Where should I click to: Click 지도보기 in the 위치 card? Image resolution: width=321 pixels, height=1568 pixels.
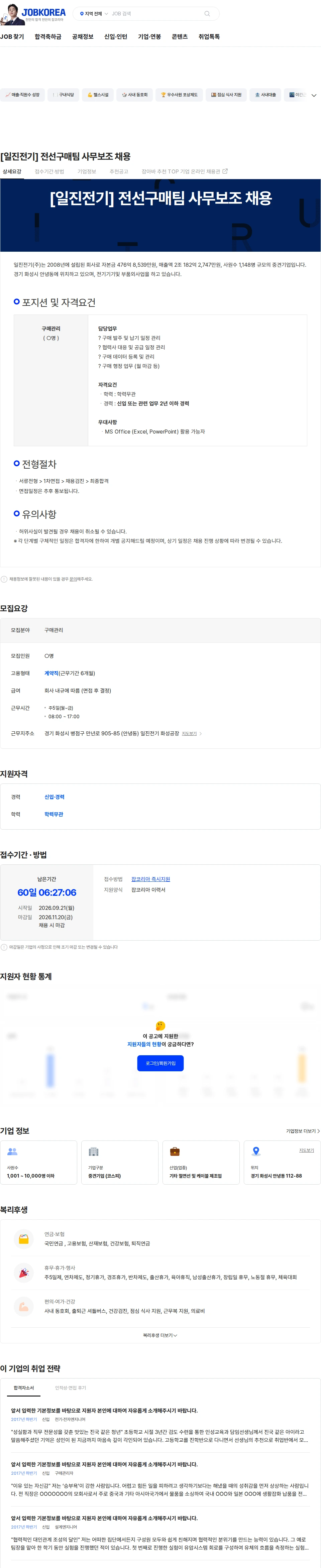coord(306,1151)
